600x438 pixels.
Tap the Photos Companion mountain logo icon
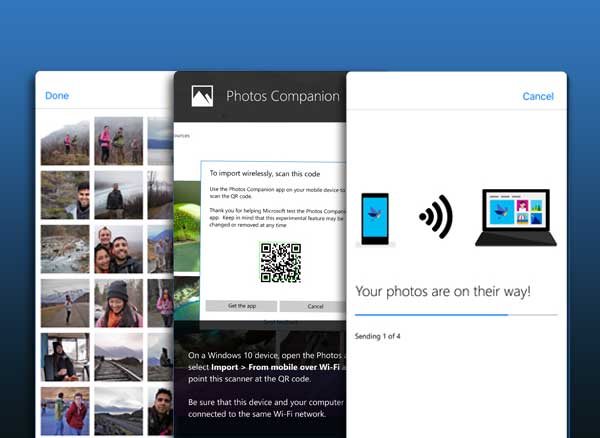tap(202, 96)
